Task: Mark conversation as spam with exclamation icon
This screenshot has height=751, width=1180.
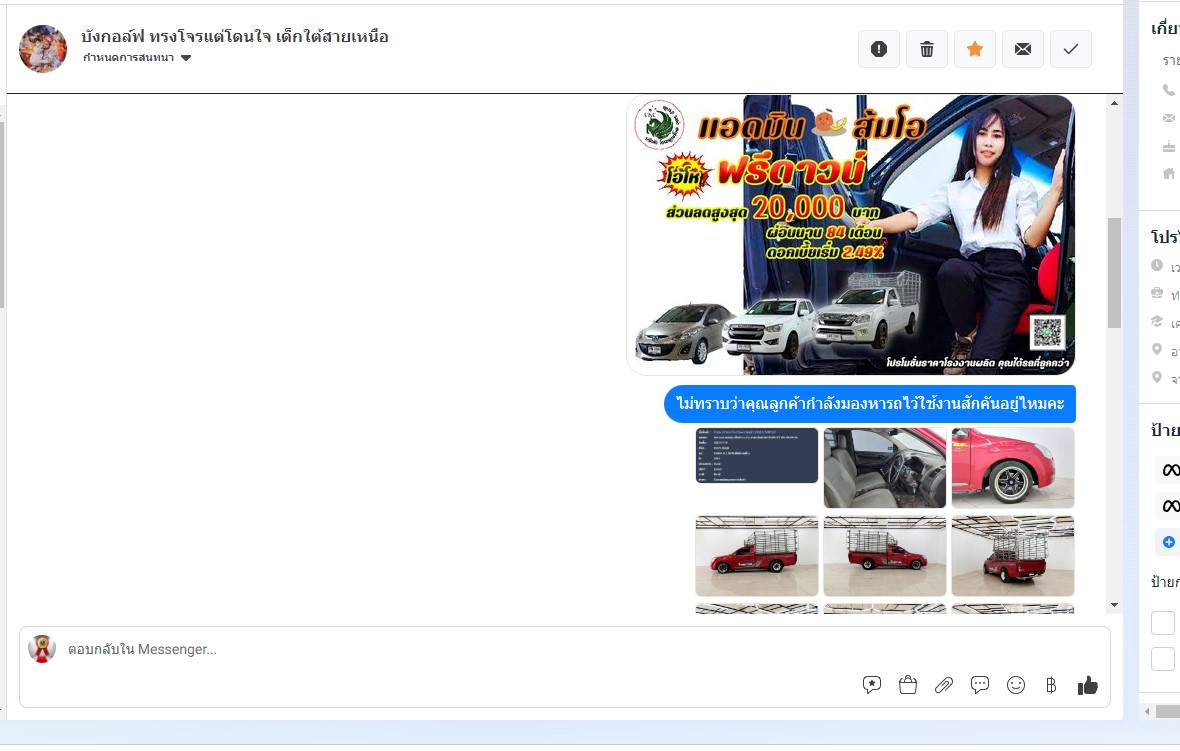Action: (879, 49)
